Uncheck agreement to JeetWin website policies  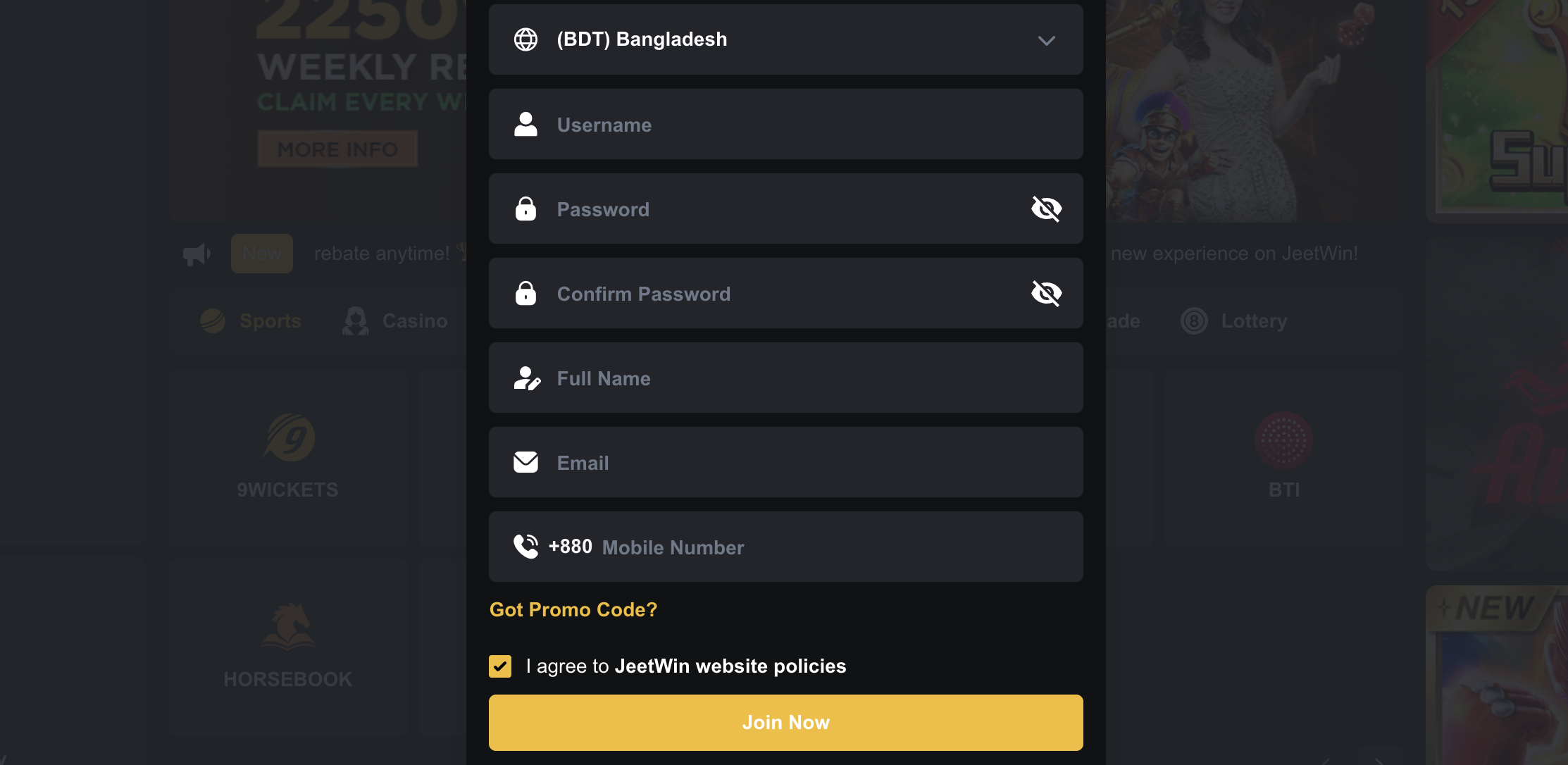coord(500,666)
